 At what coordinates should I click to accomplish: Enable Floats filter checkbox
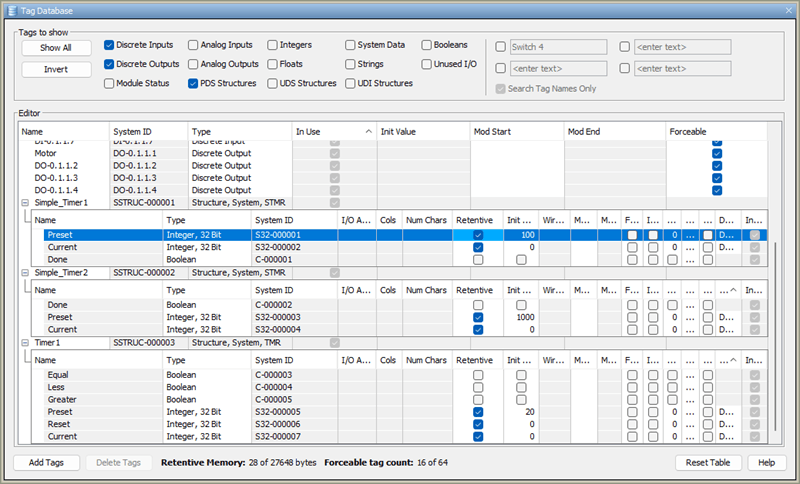[x=272, y=64]
